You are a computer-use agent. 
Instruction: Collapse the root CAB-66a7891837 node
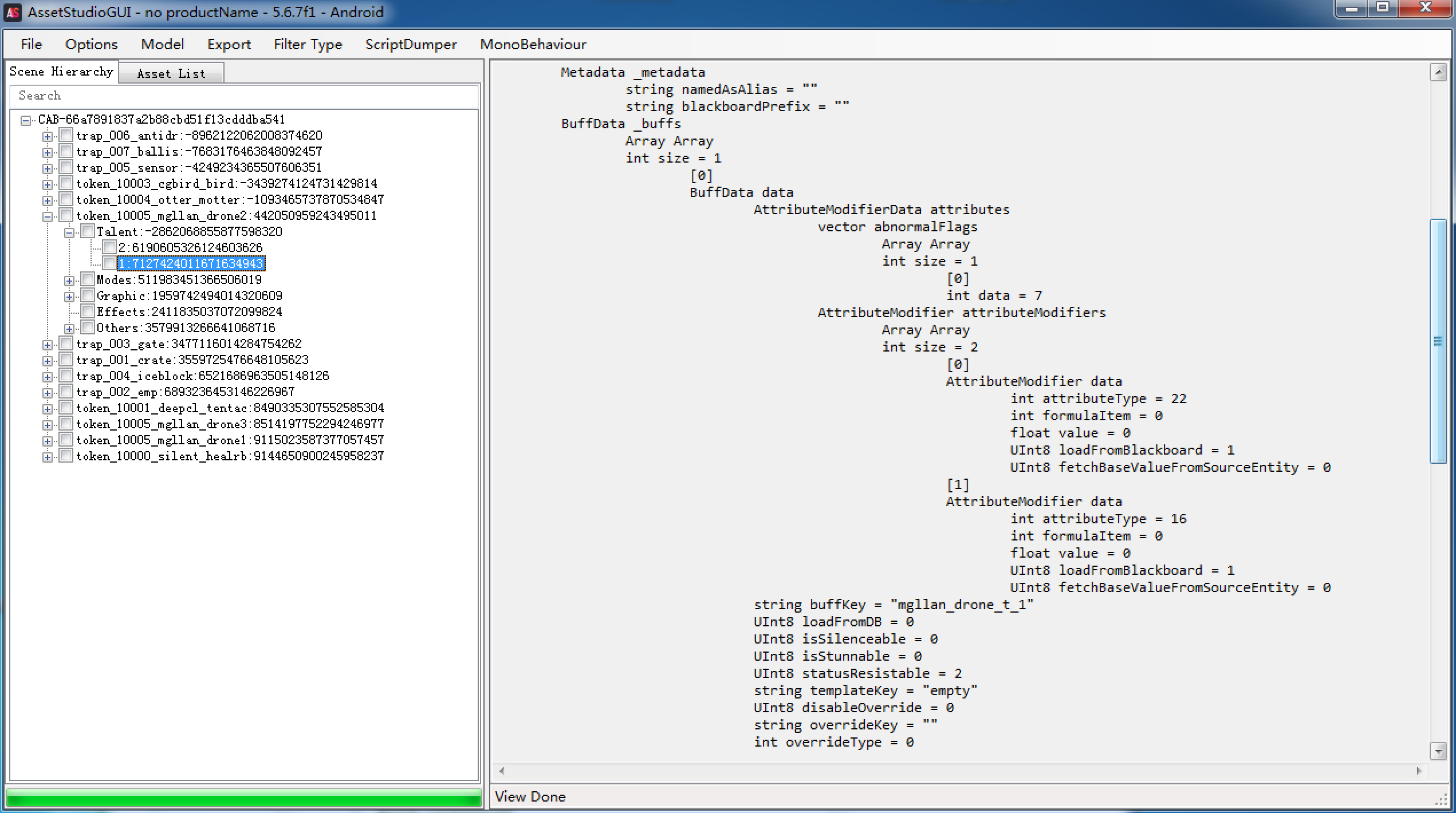[26, 120]
